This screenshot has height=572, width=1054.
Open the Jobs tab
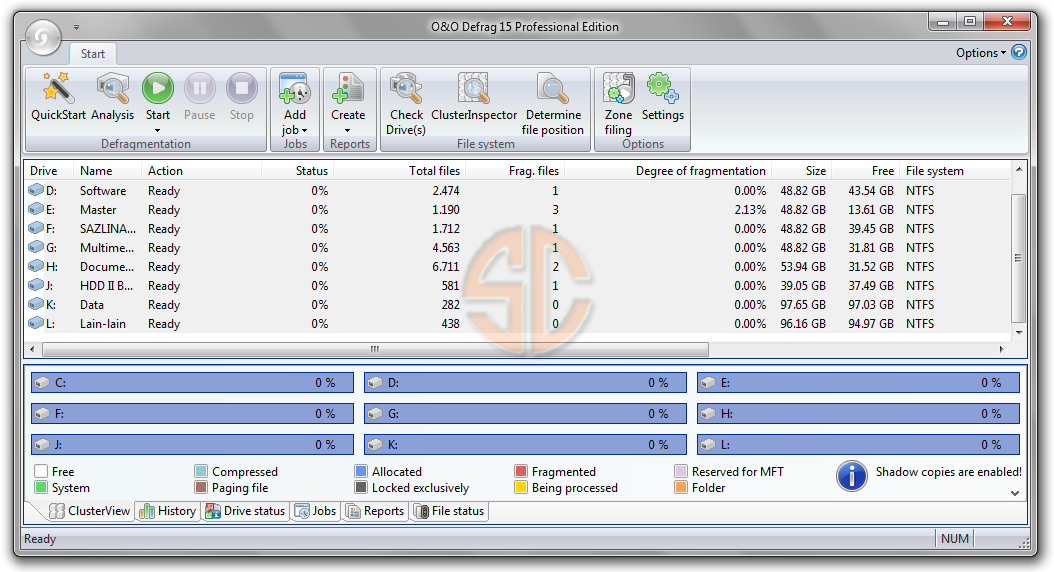(315, 511)
